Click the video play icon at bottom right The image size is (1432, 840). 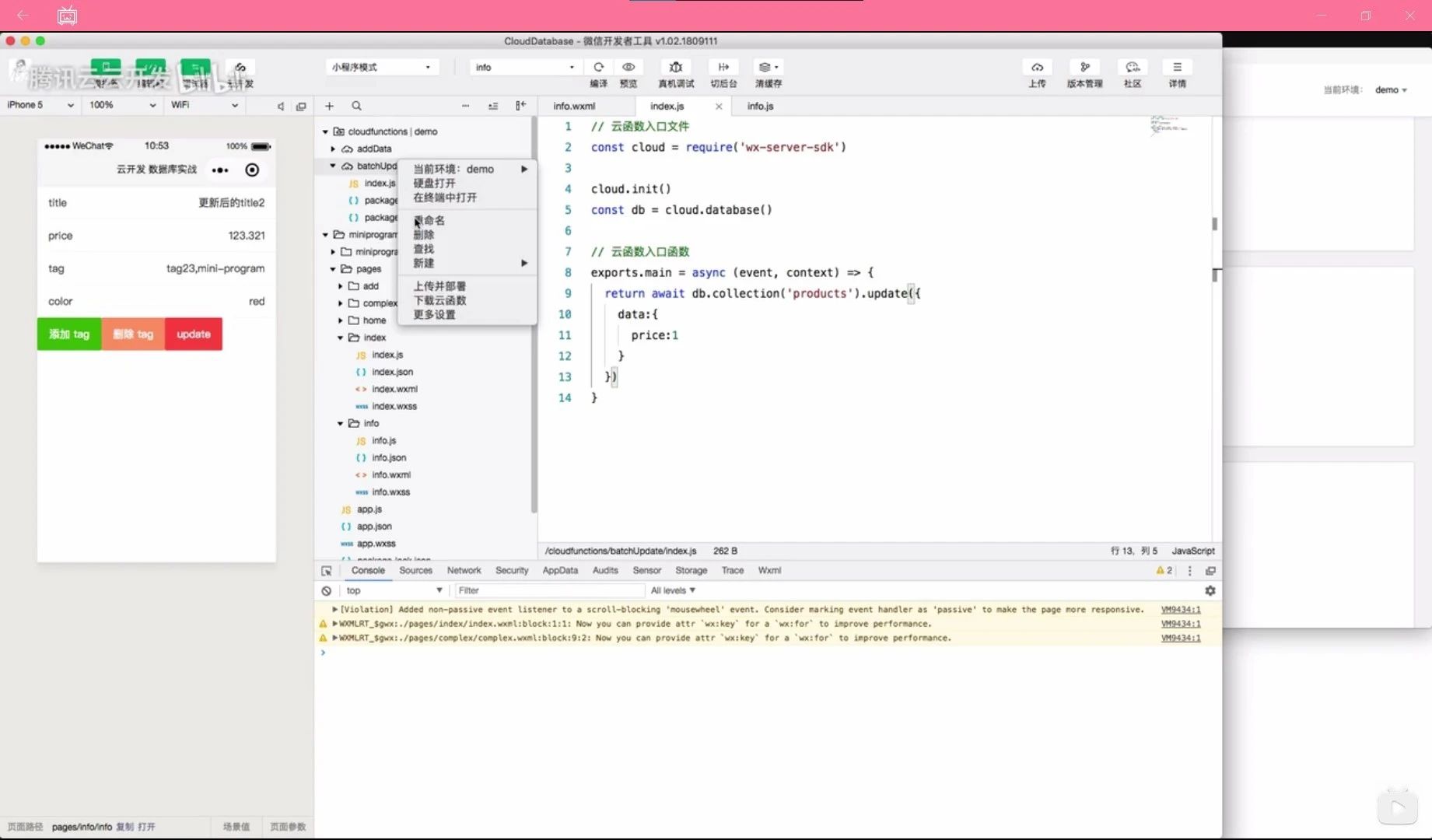[x=1397, y=807]
